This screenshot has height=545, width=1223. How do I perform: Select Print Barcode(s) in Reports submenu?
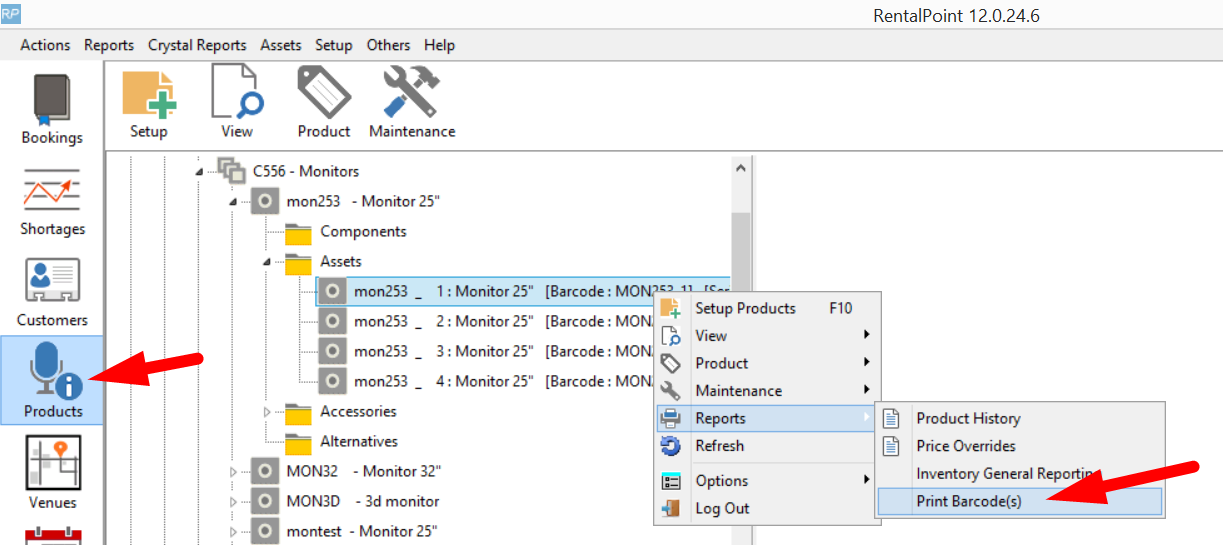point(1018,501)
